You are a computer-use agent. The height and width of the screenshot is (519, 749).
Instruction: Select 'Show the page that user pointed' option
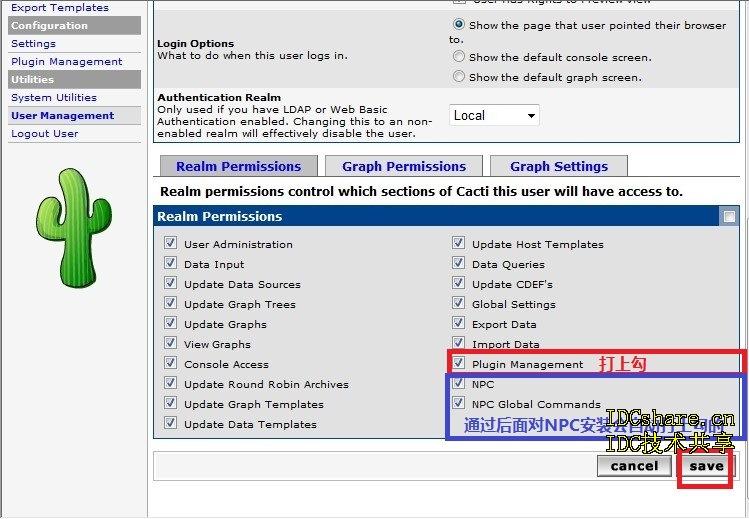click(x=459, y=24)
